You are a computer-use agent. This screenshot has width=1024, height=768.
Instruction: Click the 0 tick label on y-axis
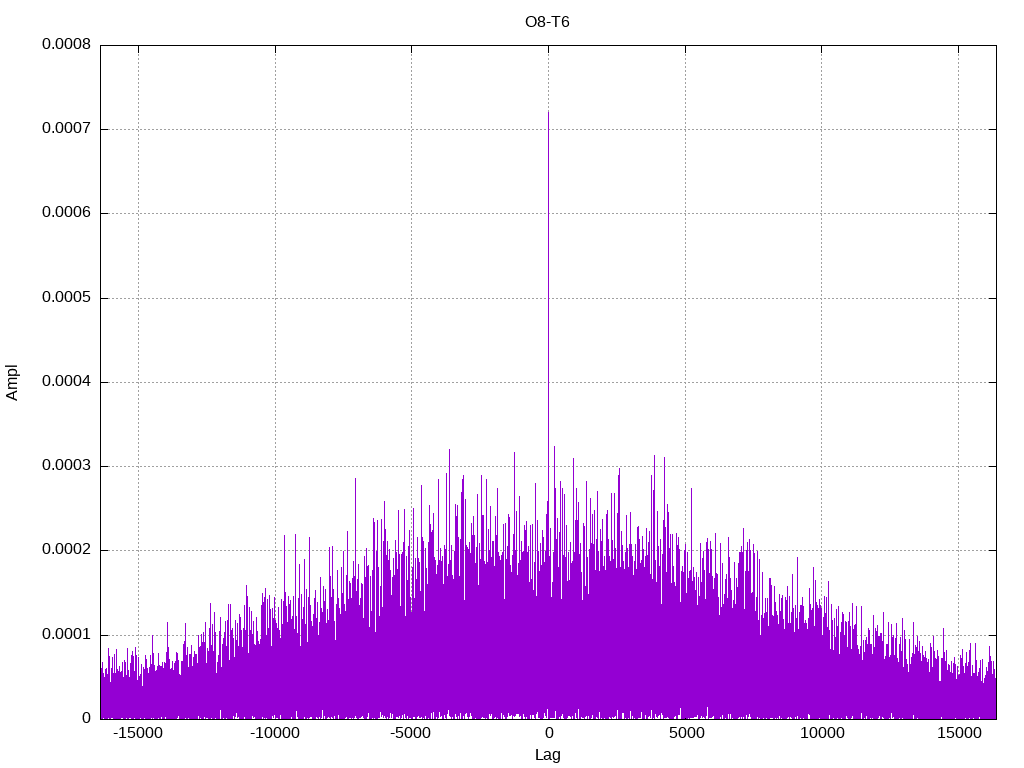tap(86, 718)
